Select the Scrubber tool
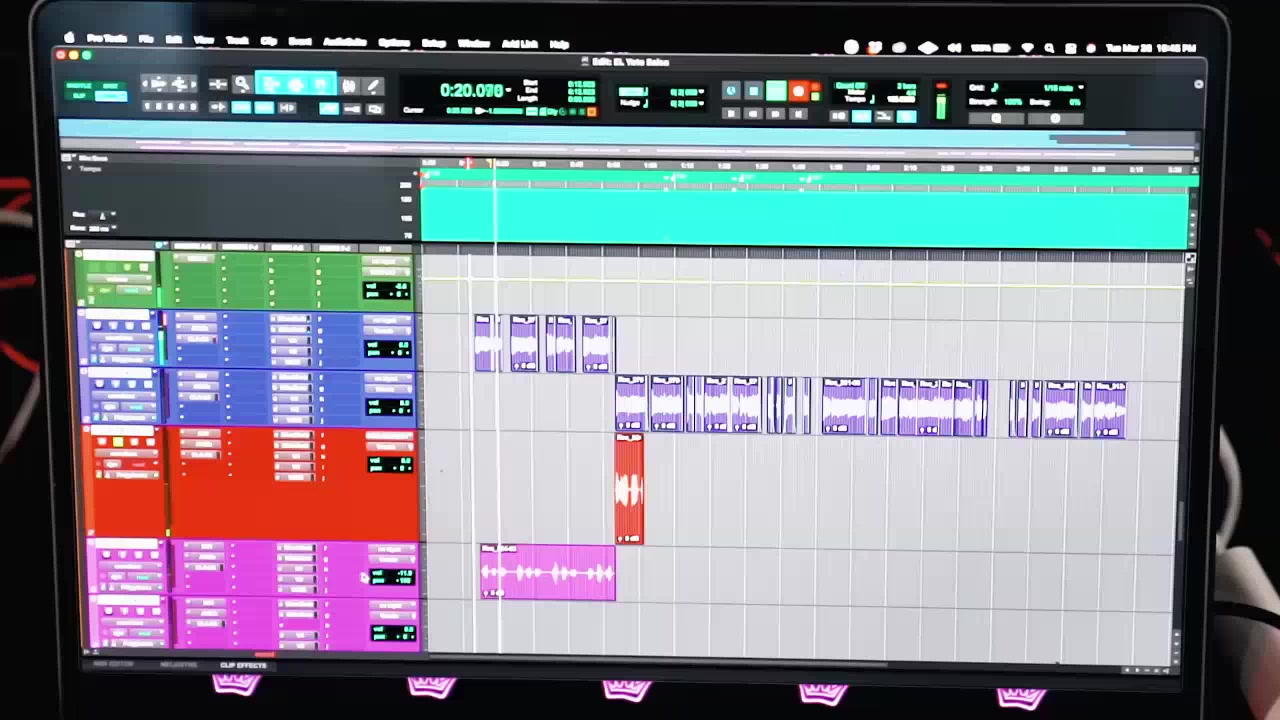The width and height of the screenshot is (1280, 720). (349, 86)
